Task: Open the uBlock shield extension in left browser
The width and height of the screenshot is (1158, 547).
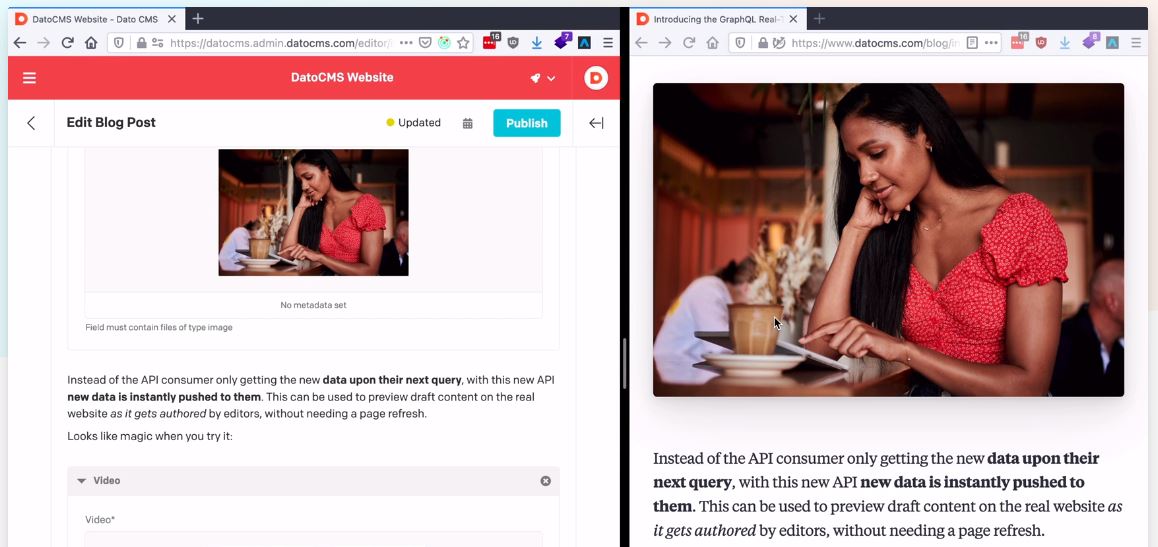Action: point(513,43)
